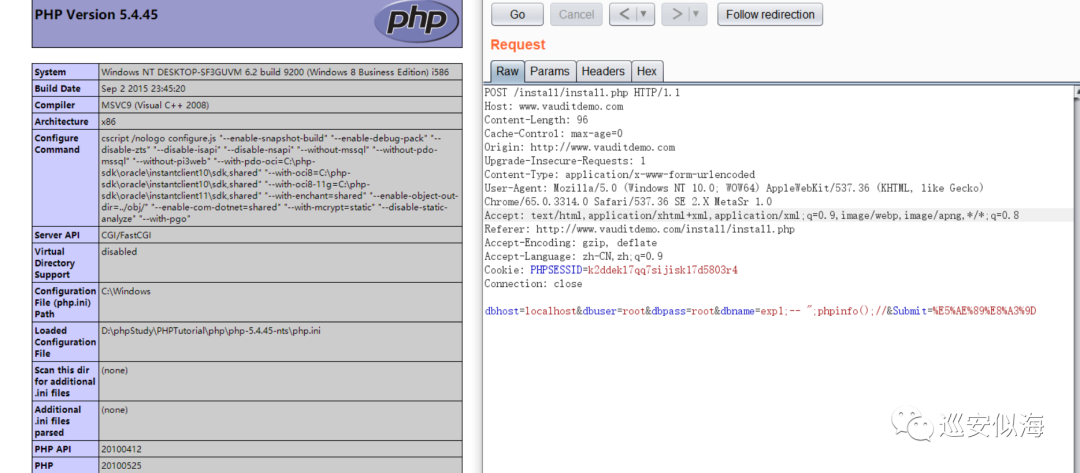Viewport: 1080px width, 473px height.
Task: Click the Request section heading
Action: point(518,45)
